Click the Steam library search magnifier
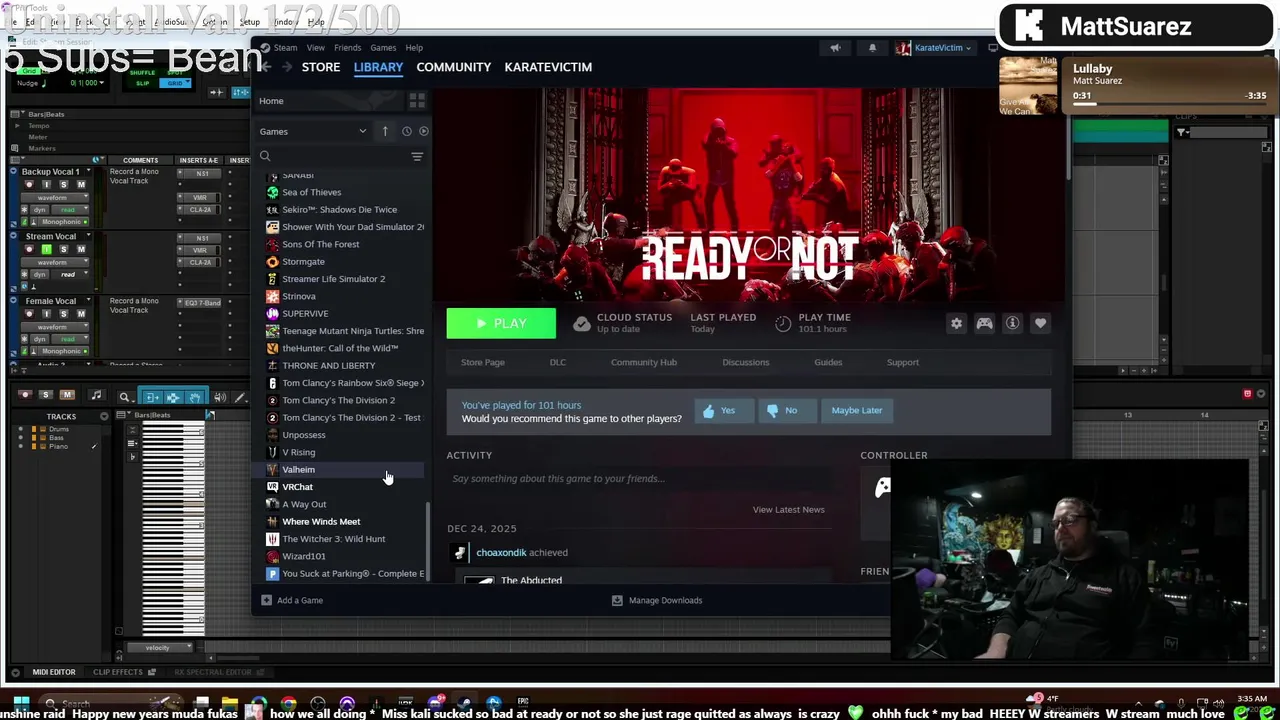The height and width of the screenshot is (720, 1280). (x=265, y=156)
